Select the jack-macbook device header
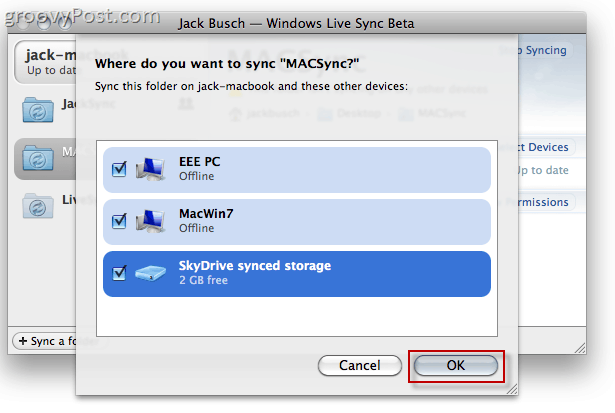This screenshot has width=615, height=413. coord(46,62)
